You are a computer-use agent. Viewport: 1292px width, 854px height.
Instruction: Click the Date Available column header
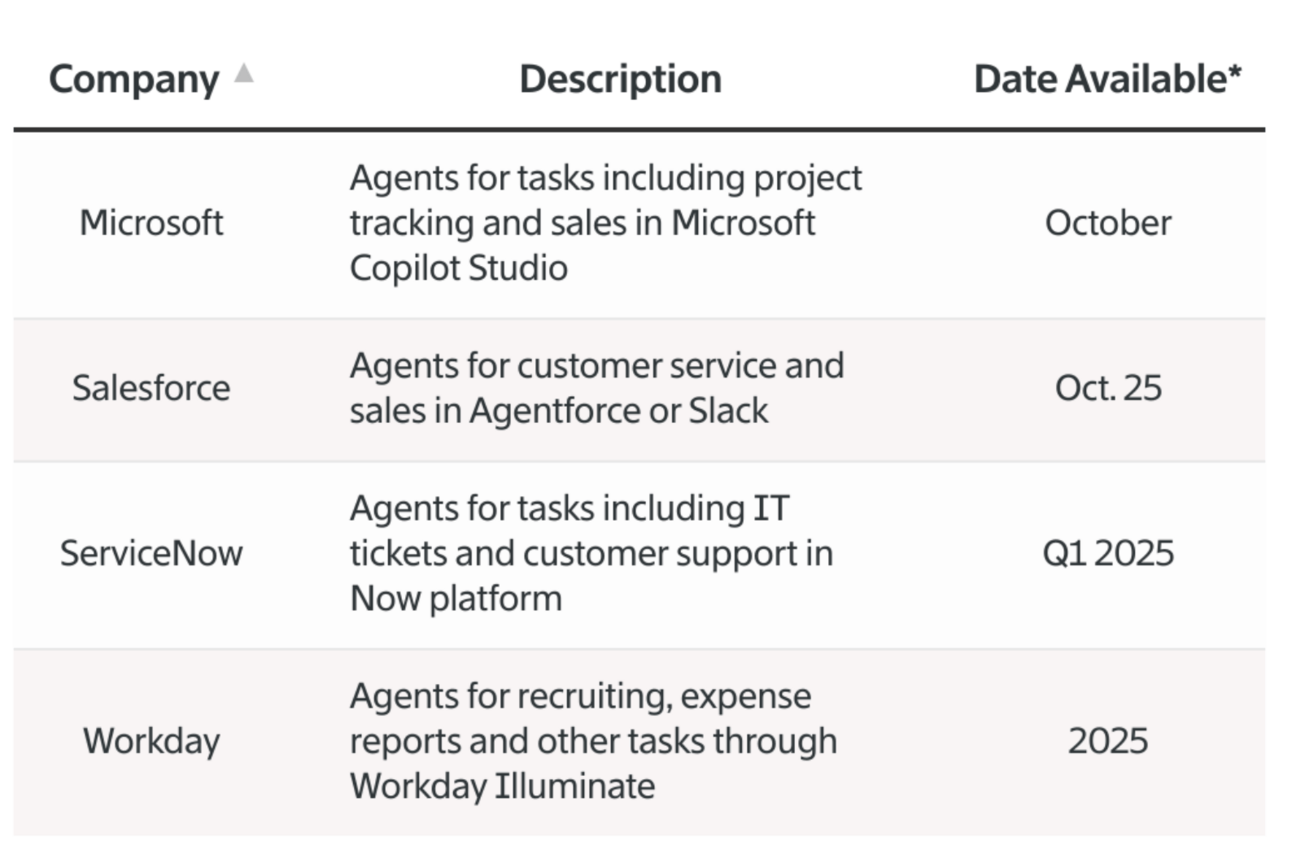[x=1107, y=79]
